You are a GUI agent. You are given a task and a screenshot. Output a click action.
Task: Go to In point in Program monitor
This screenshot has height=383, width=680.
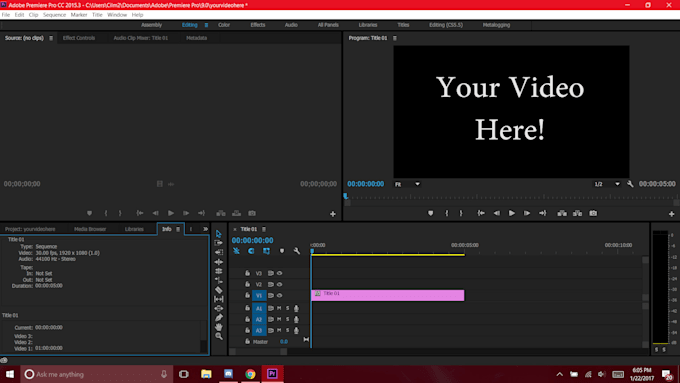pyautogui.click(x=481, y=213)
